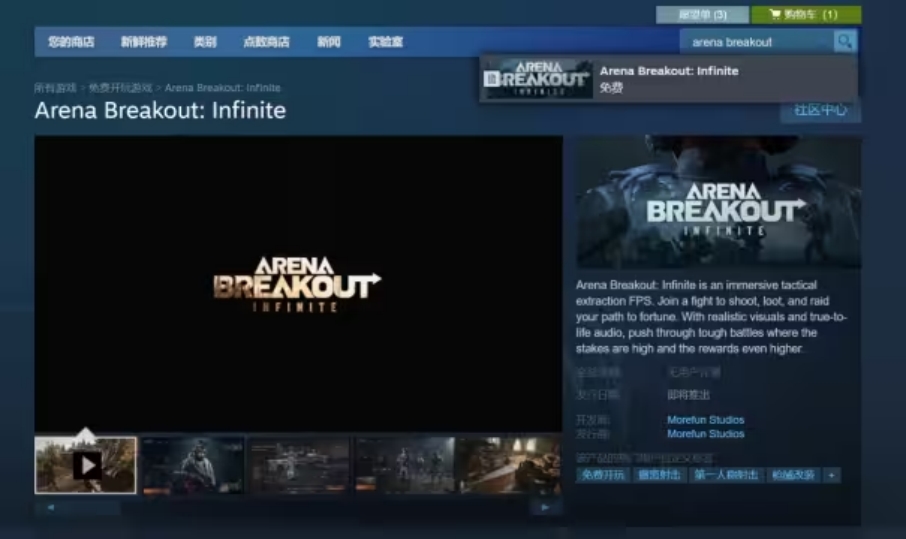Click the screenshot strip scrollbar track
Screen dimensions: 906x539
300,508
